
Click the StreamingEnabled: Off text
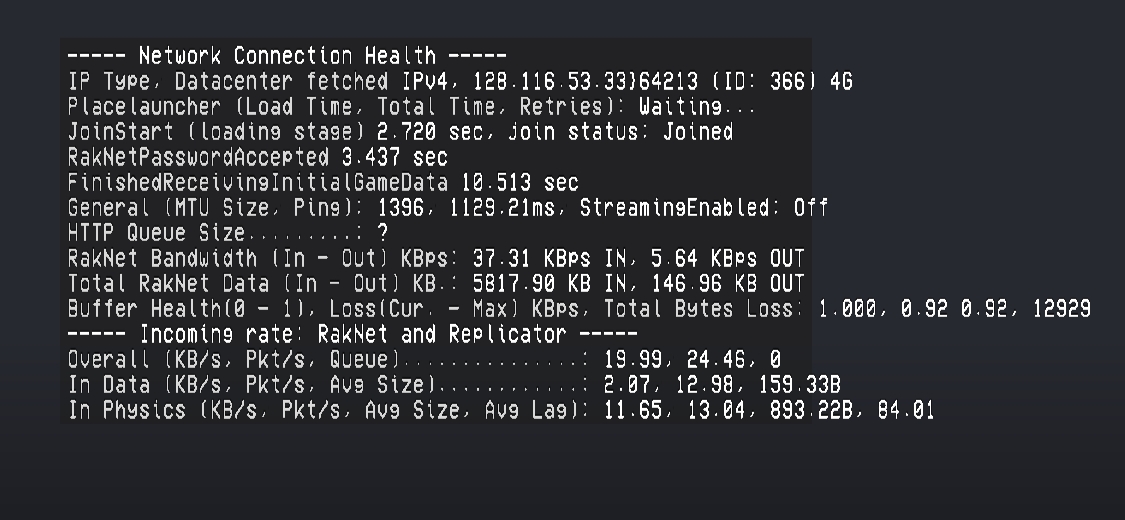(x=704, y=208)
